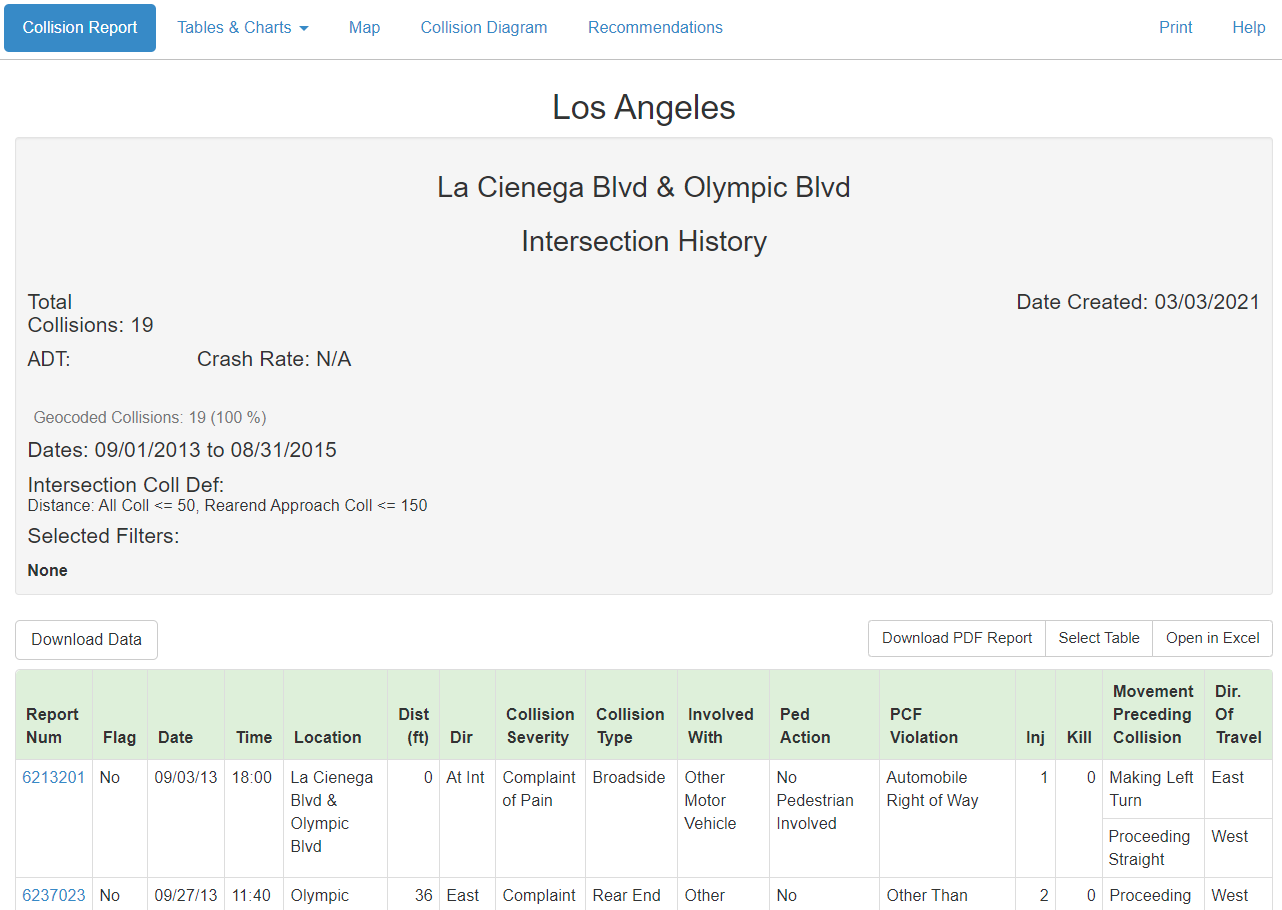Viewport: 1282px width, 910px height.
Task: Open the Collision Diagram tab
Action: (x=484, y=28)
